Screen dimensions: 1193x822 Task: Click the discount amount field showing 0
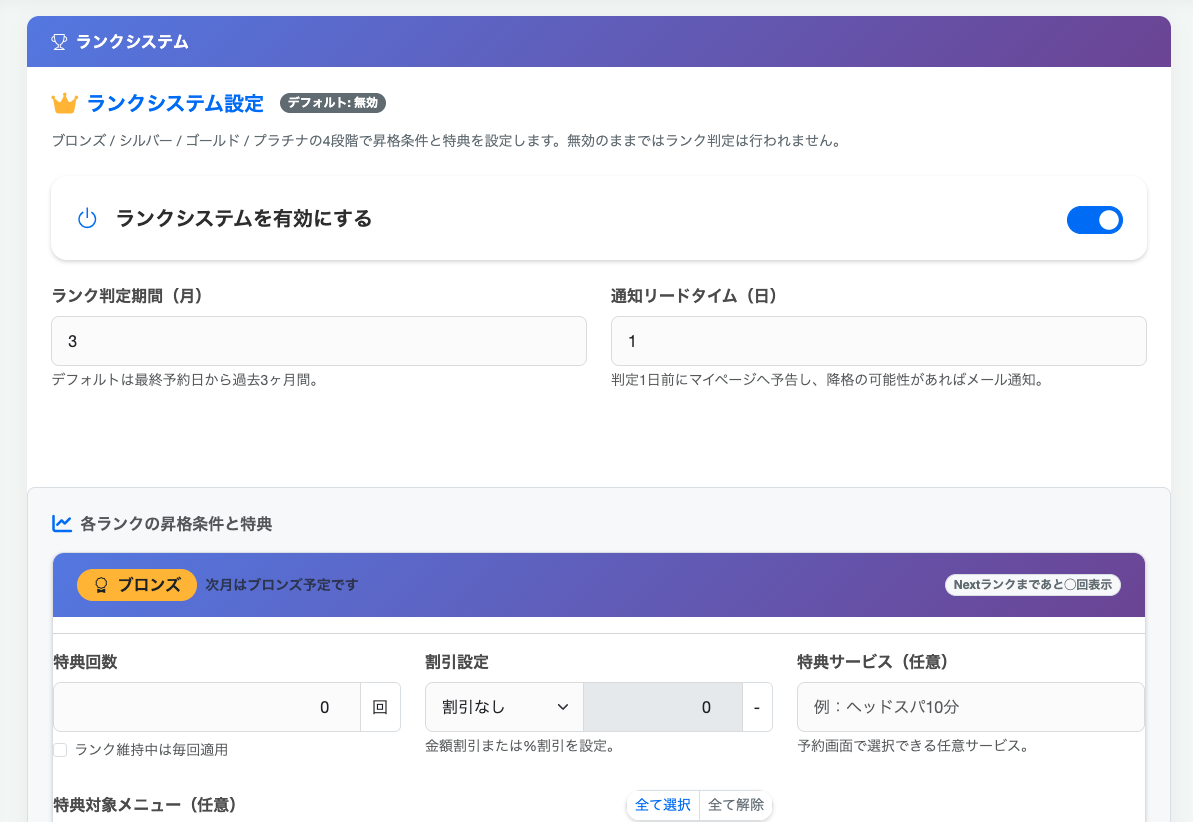point(662,707)
